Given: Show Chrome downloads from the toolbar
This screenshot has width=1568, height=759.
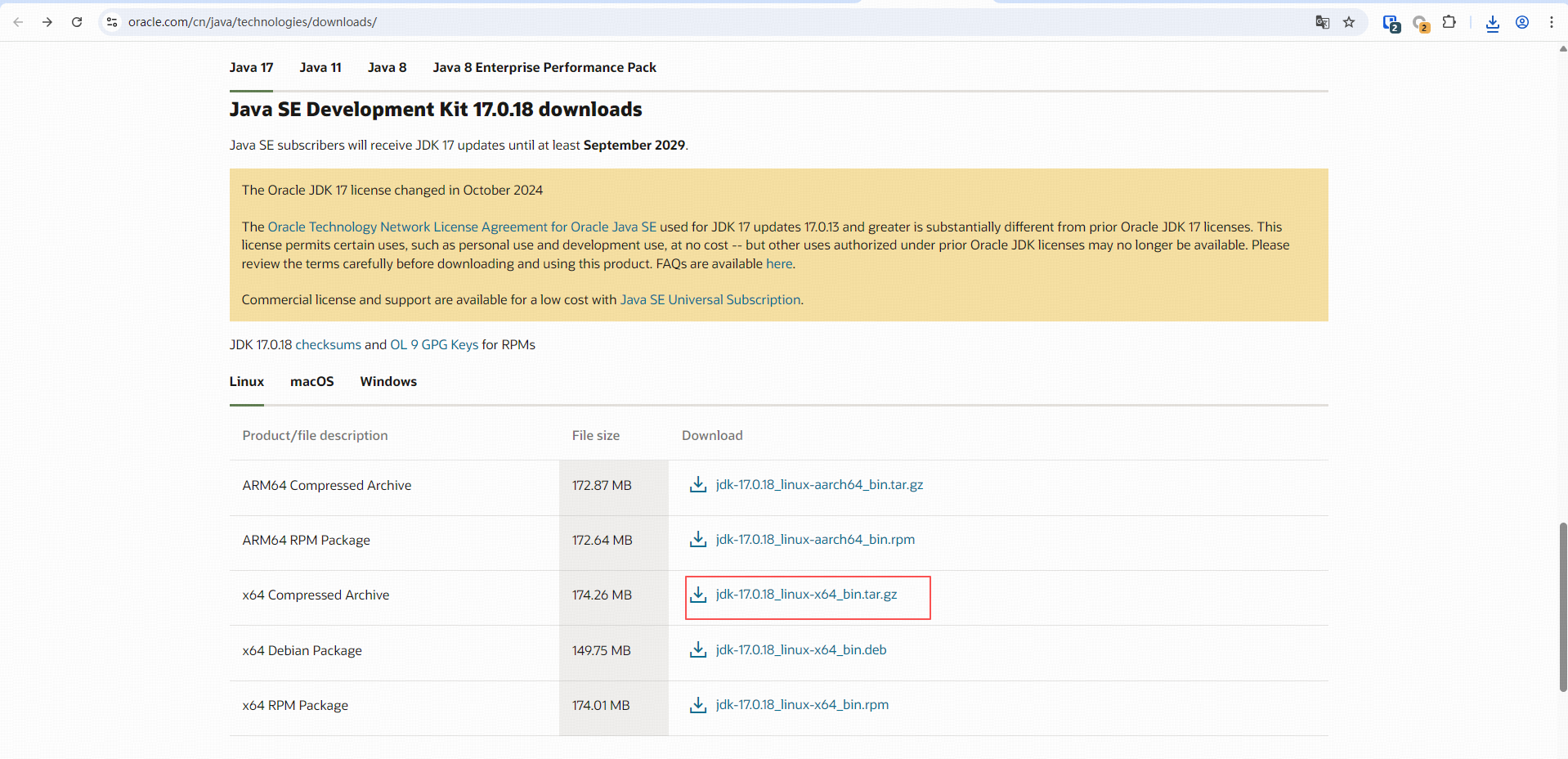Looking at the screenshot, I should [1493, 23].
